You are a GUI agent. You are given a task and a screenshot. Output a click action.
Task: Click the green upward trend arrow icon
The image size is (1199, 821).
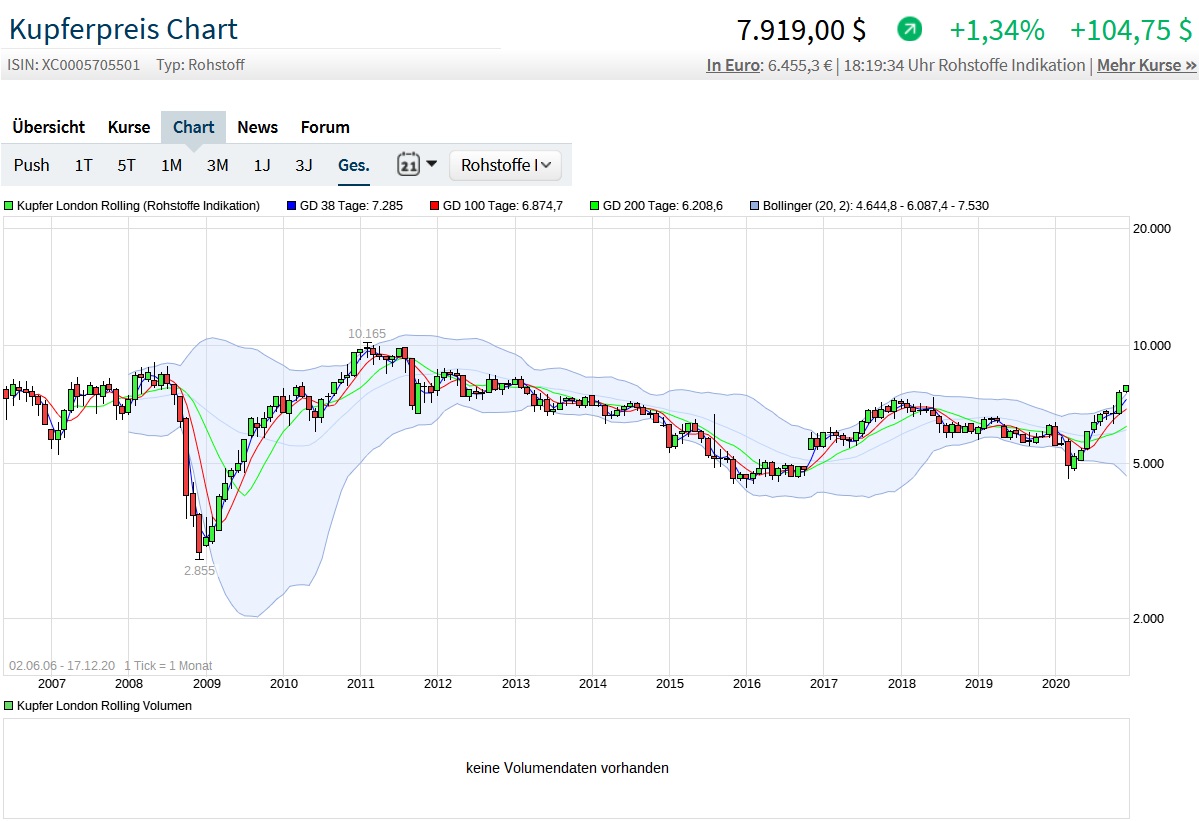pyautogui.click(x=909, y=30)
